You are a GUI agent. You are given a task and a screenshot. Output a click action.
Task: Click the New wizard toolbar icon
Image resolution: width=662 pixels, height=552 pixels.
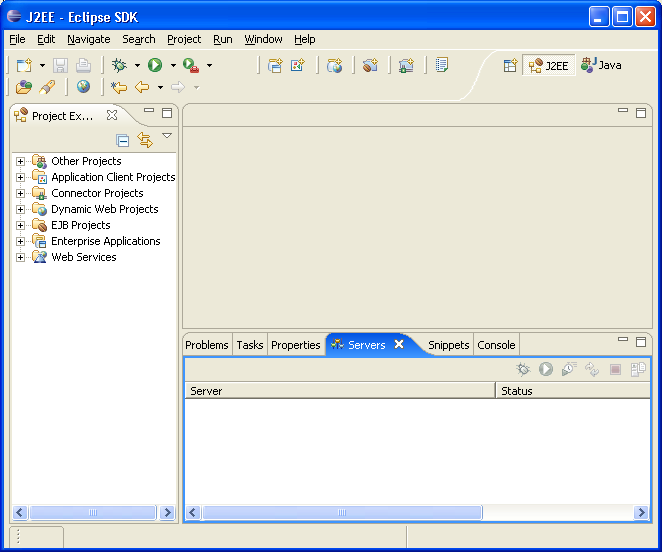[x=24, y=65]
